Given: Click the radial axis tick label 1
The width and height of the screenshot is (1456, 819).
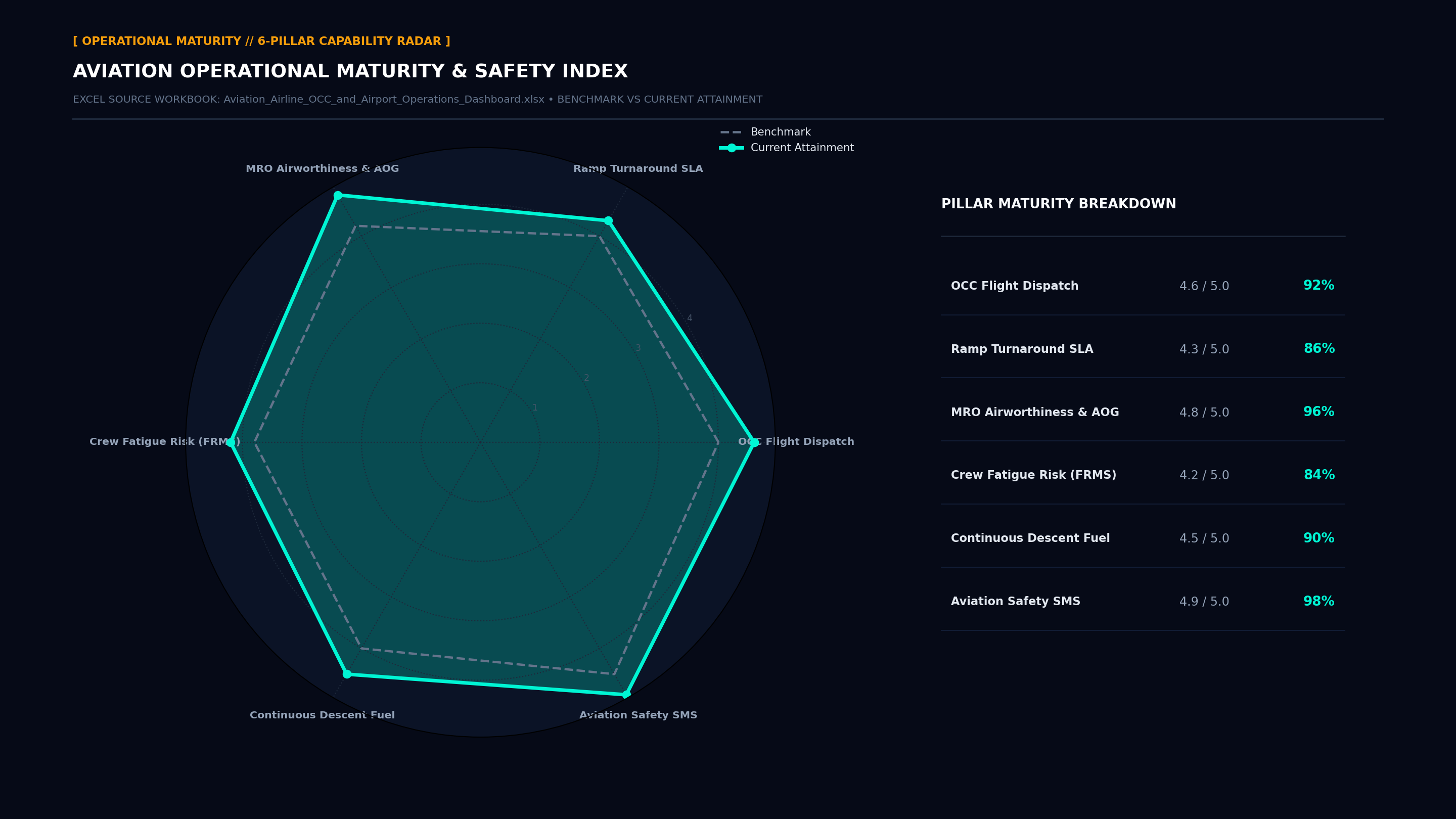Looking at the screenshot, I should 535,408.
